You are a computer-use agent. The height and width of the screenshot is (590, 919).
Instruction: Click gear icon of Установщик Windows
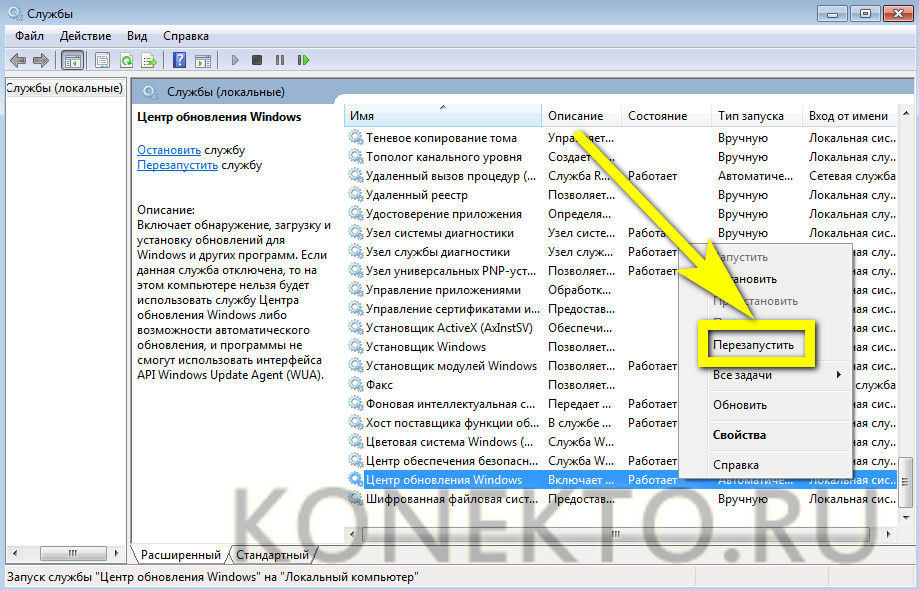355,346
